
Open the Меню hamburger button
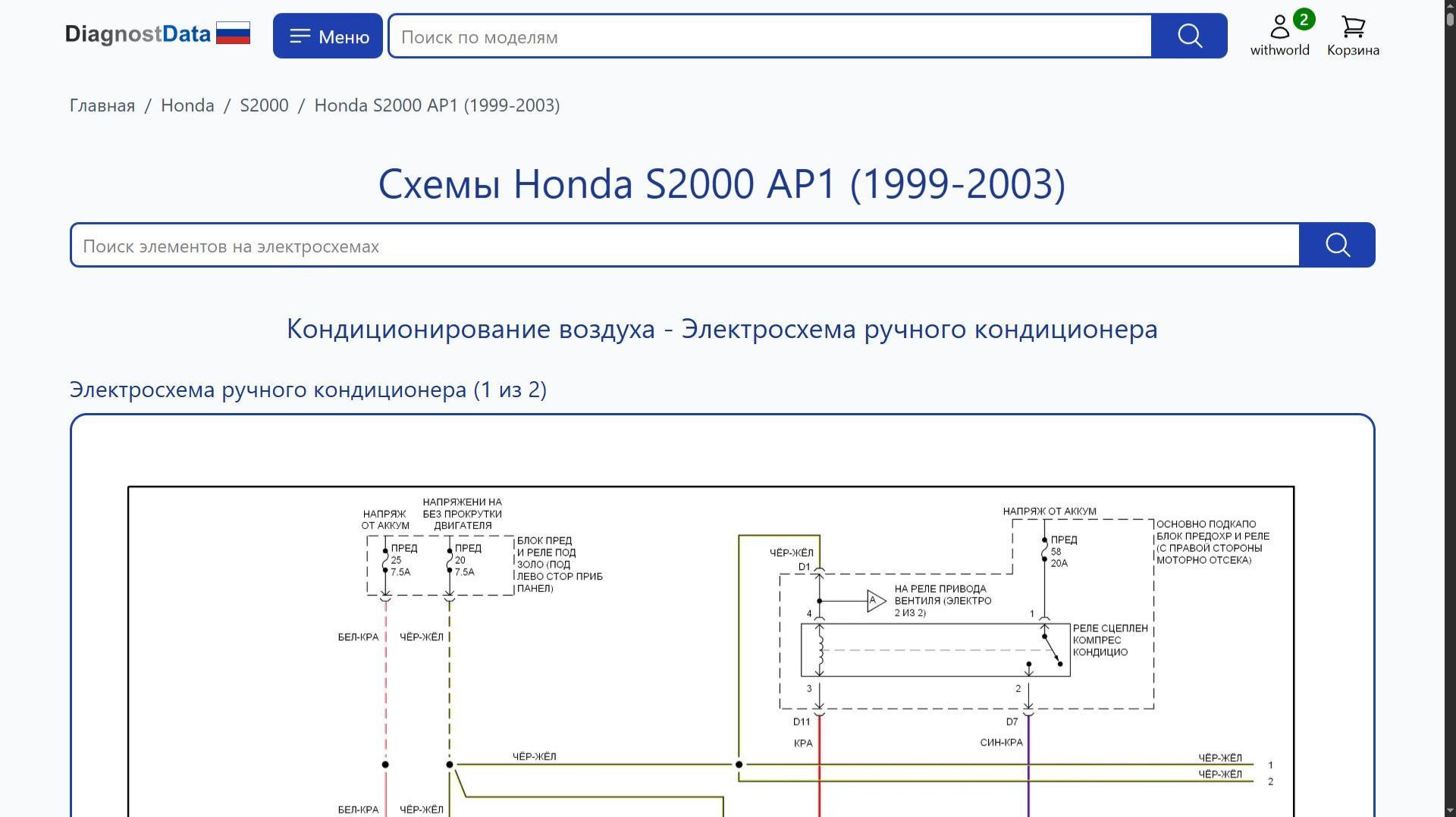tap(328, 36)
